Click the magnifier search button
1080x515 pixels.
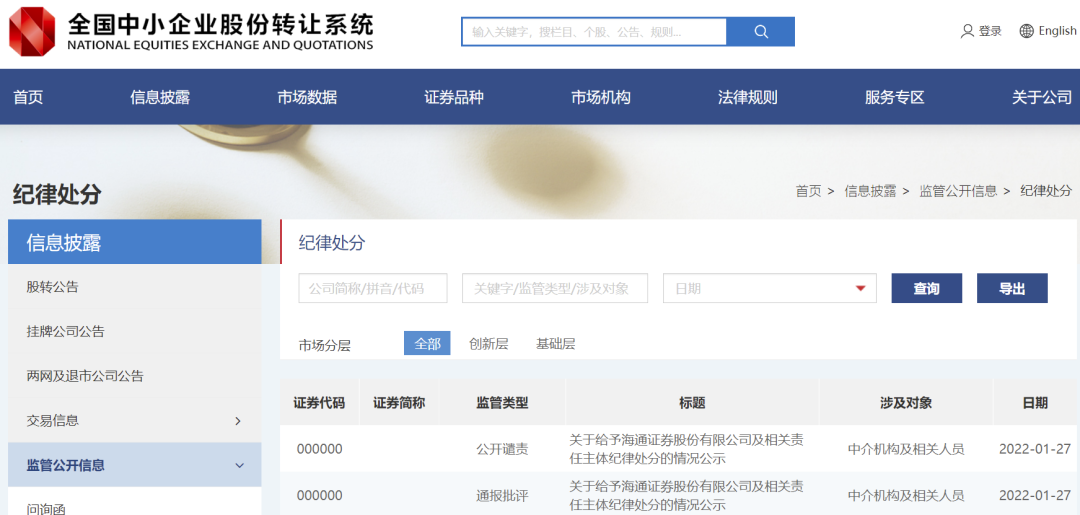[761, 32]
